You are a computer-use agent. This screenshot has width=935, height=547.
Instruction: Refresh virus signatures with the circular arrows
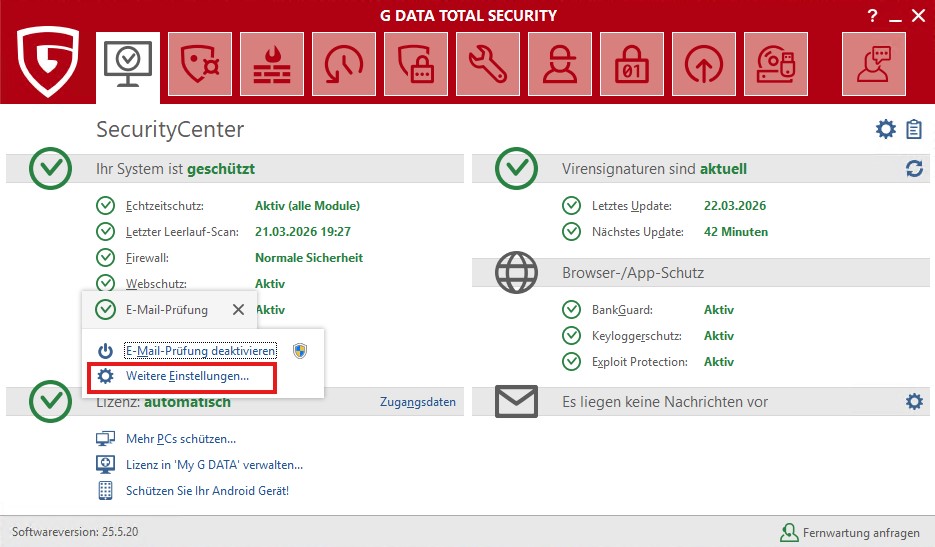[x=914, y=169]
